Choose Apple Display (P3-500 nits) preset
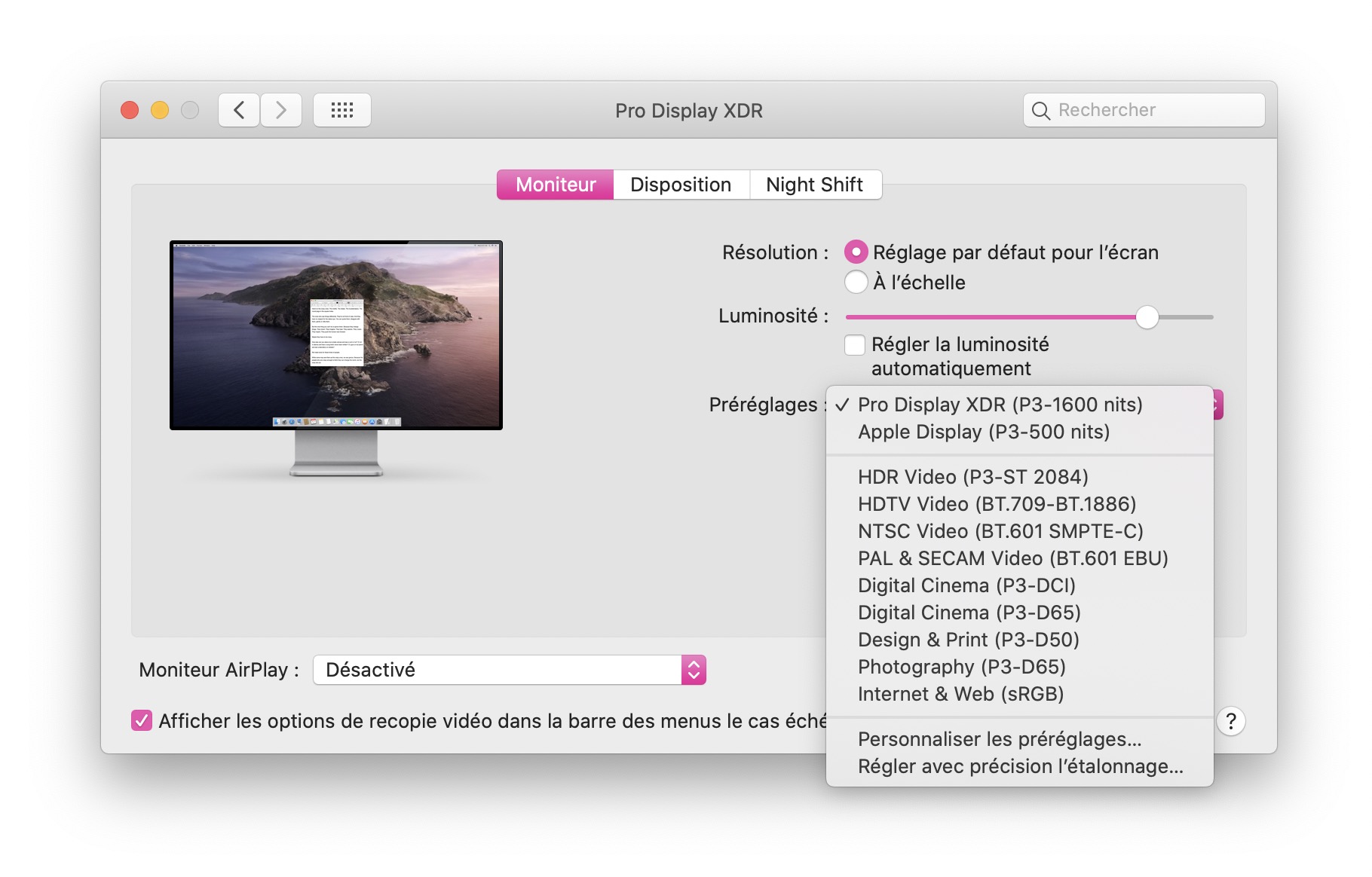The height and width of the screenshot is (877, 1372). (x=1020, y=432)
